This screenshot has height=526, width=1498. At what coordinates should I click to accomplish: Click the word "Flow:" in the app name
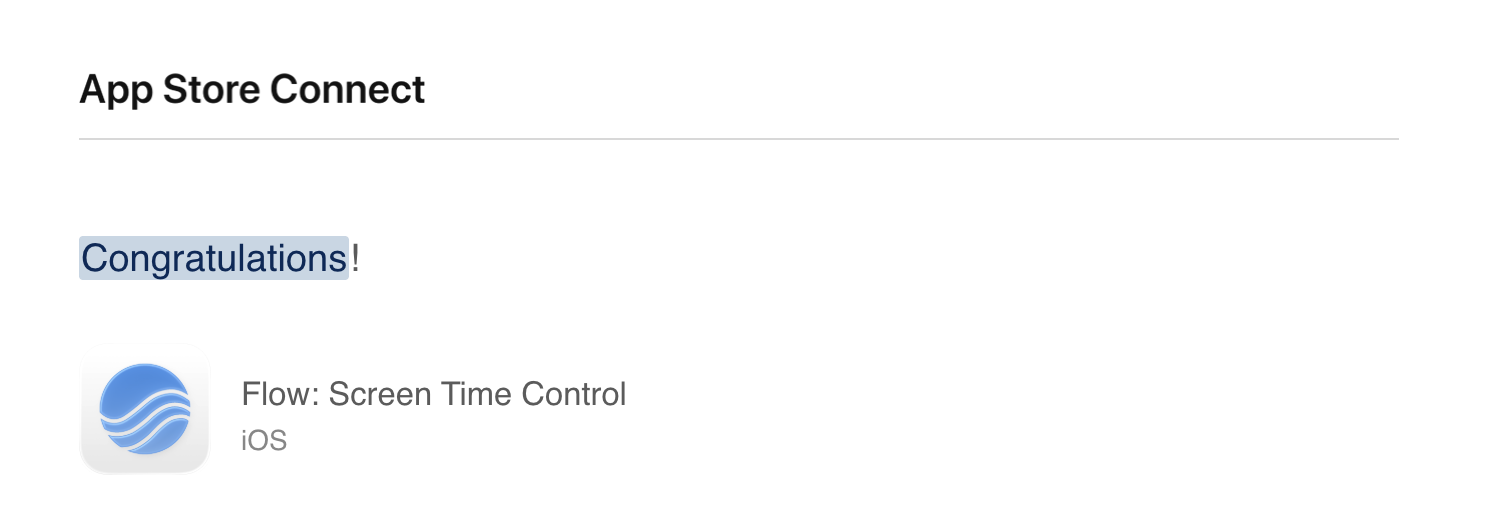280,394
